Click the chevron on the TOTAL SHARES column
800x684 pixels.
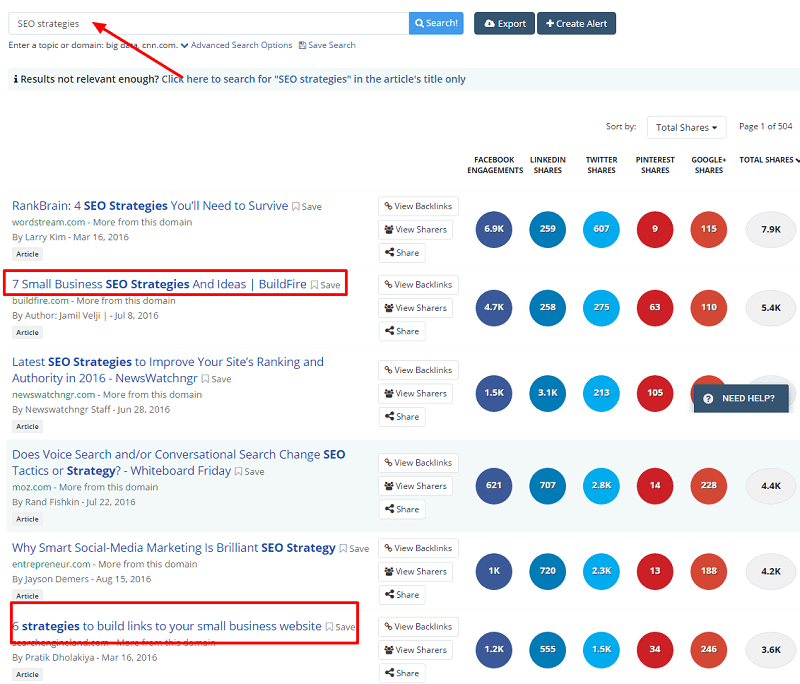point(795,159)
